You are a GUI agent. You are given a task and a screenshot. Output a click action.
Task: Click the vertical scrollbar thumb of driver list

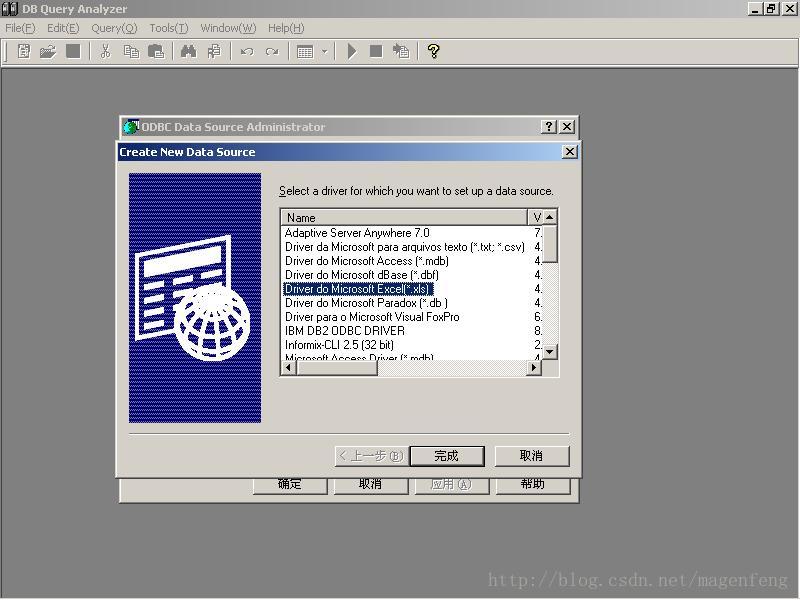tap(549, 244)
